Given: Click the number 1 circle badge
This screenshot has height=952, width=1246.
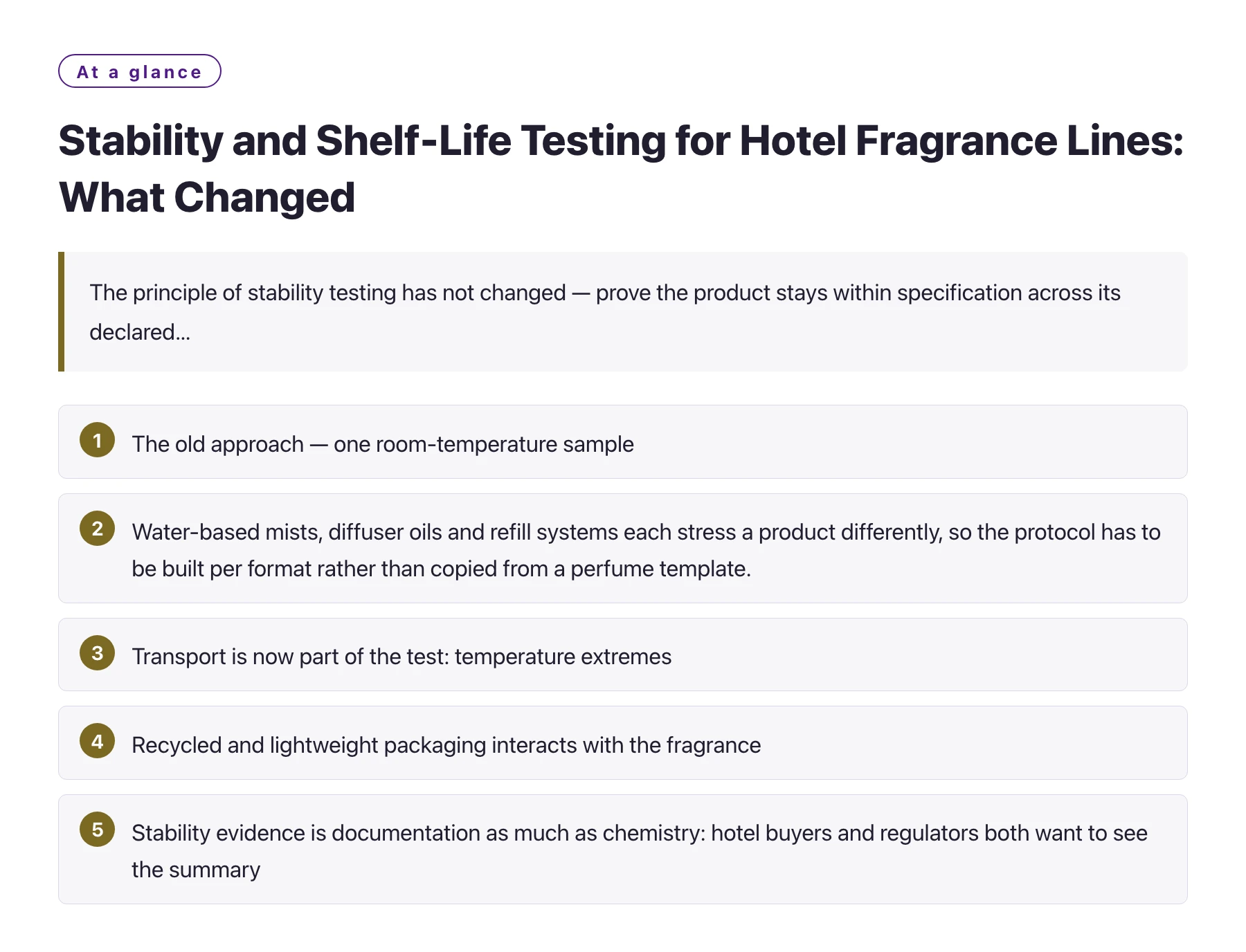Looking at the screenshot, I should pos(97,440).
